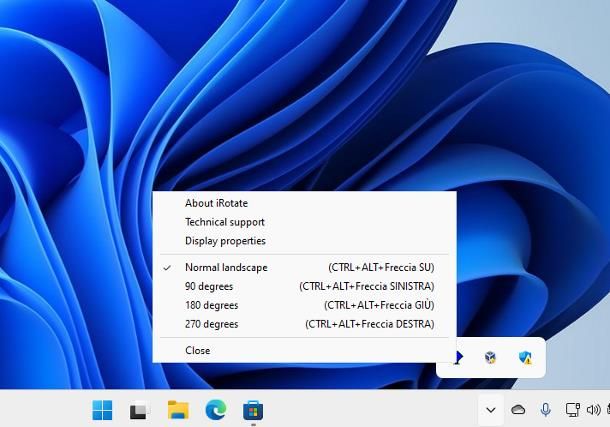Viewport: 610px width, 427px height.
Task: Click the CTRL+ALT+Freccia DESTRA shortcut text
Action: click(370, 324)
